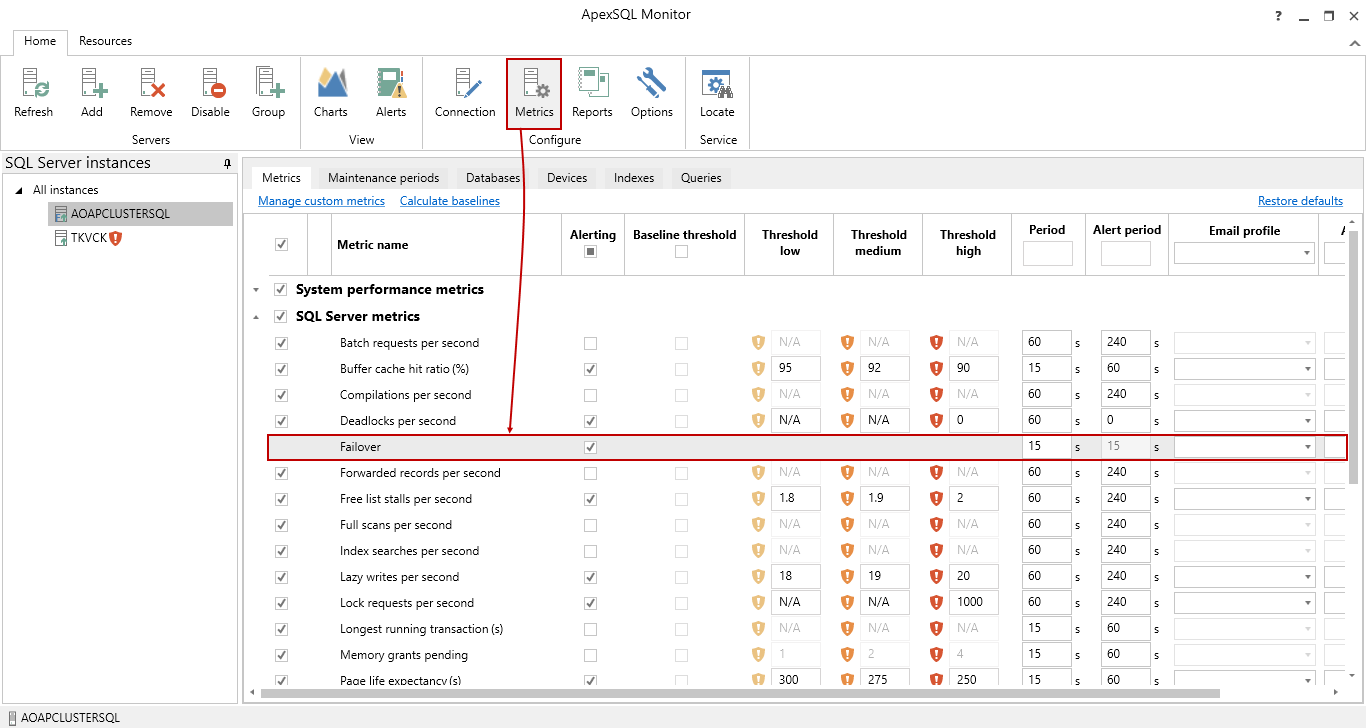Screen dimensions: 1366x728
Task: Open Email profile header dropdown
Action: (1308, 254)
